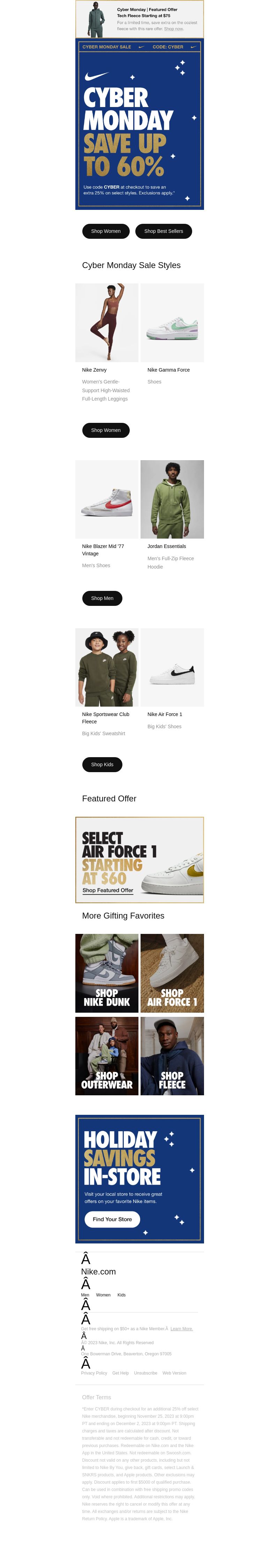
Task: Click the Shop Kids button
Action: click(102, 764)
